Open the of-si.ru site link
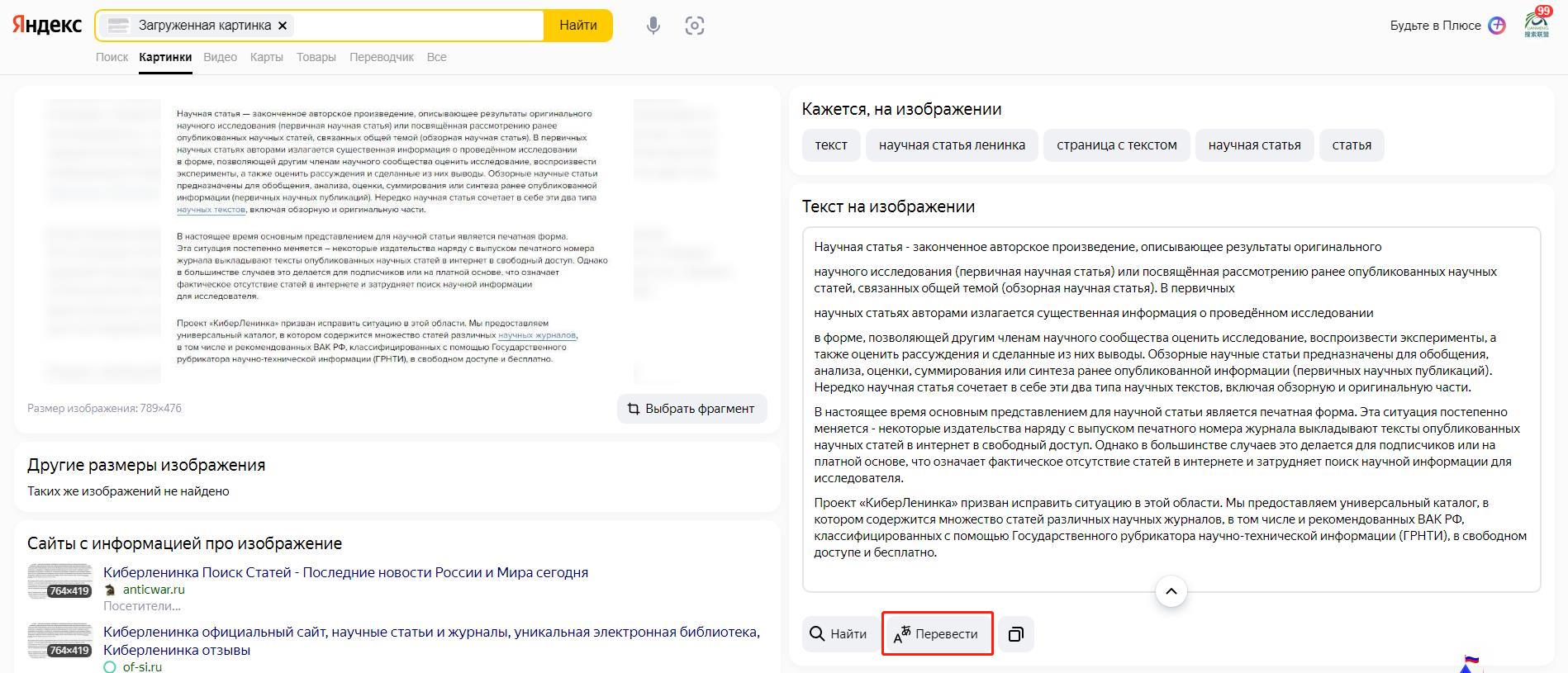Viewport: 1568px width, 673px height. click(142, 667)
